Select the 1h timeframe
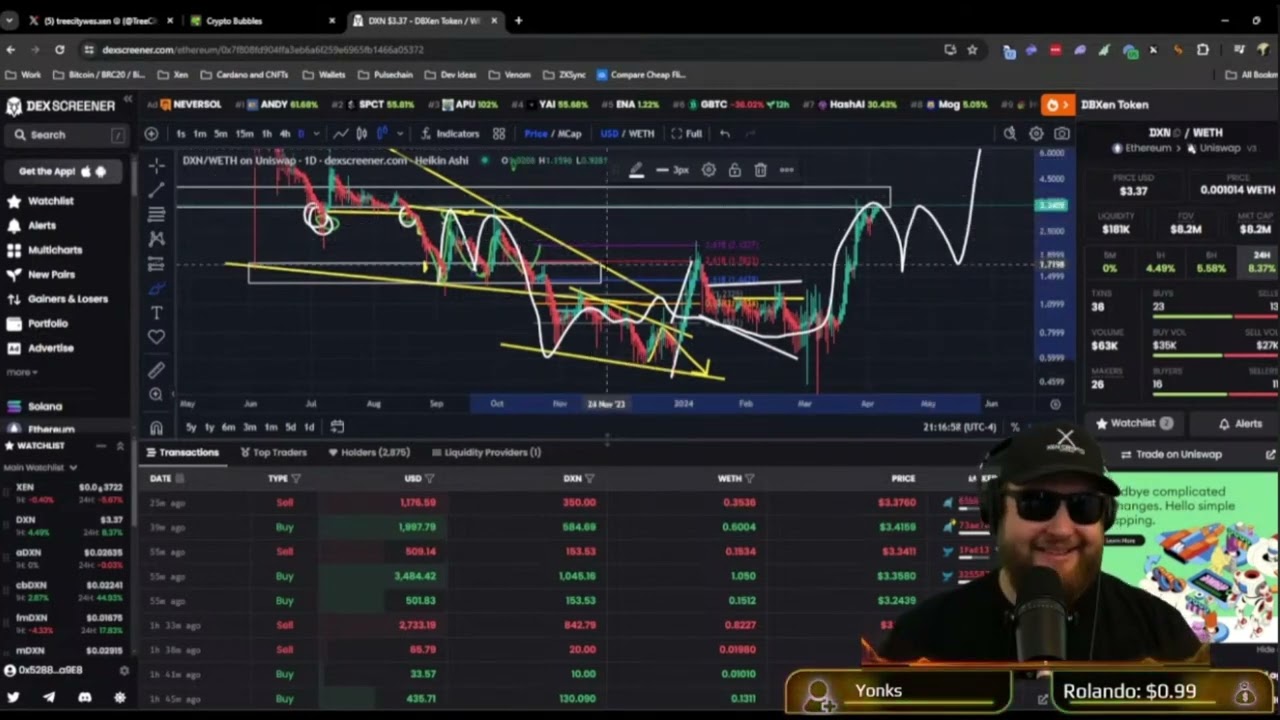1280x720 pixels. tap(267, 133)
